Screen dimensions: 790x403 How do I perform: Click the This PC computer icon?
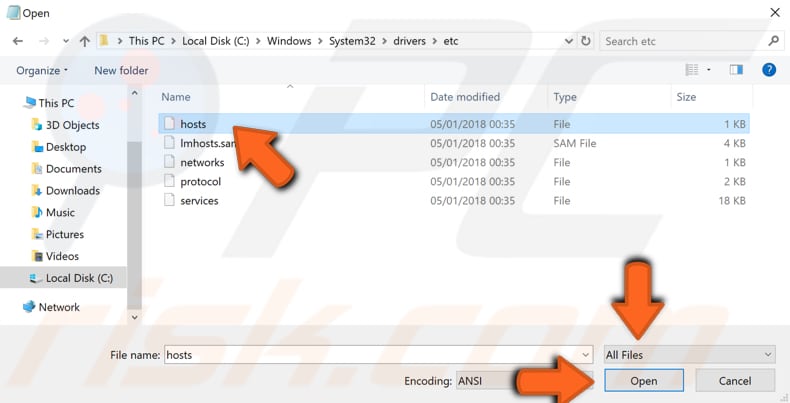[29, 103]
